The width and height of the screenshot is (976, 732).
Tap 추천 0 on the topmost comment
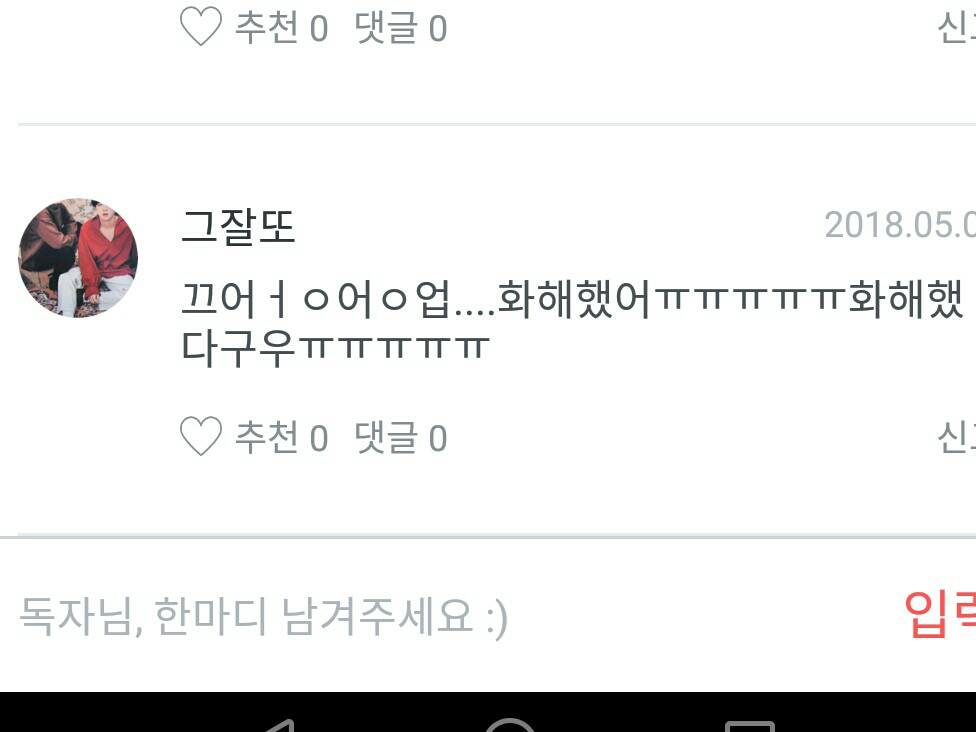281,28
